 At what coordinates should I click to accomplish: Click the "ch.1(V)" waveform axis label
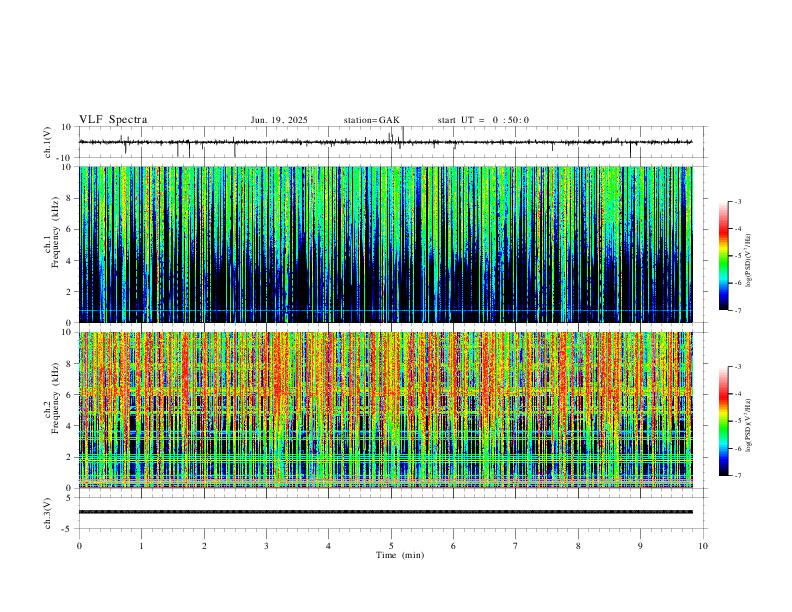click(48, 142)
